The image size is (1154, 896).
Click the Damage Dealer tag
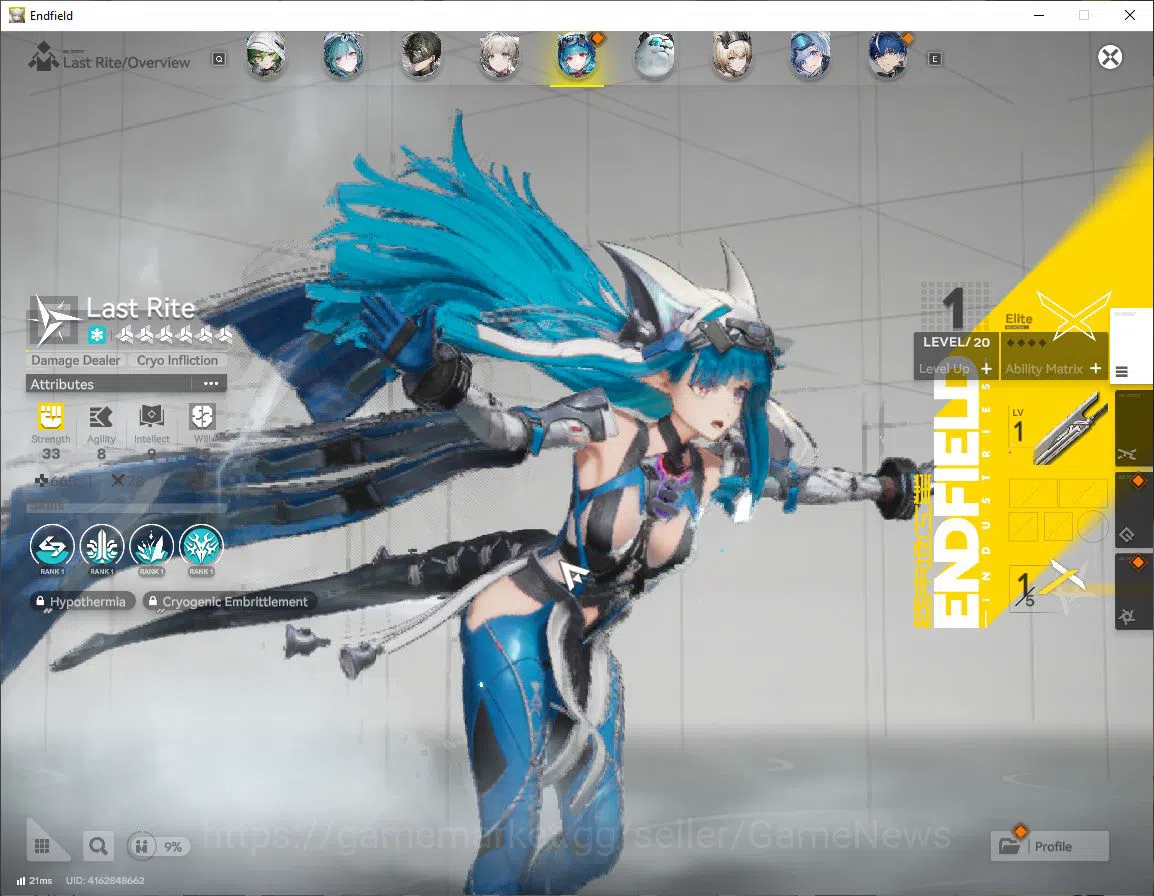click(x=76, y=360)
